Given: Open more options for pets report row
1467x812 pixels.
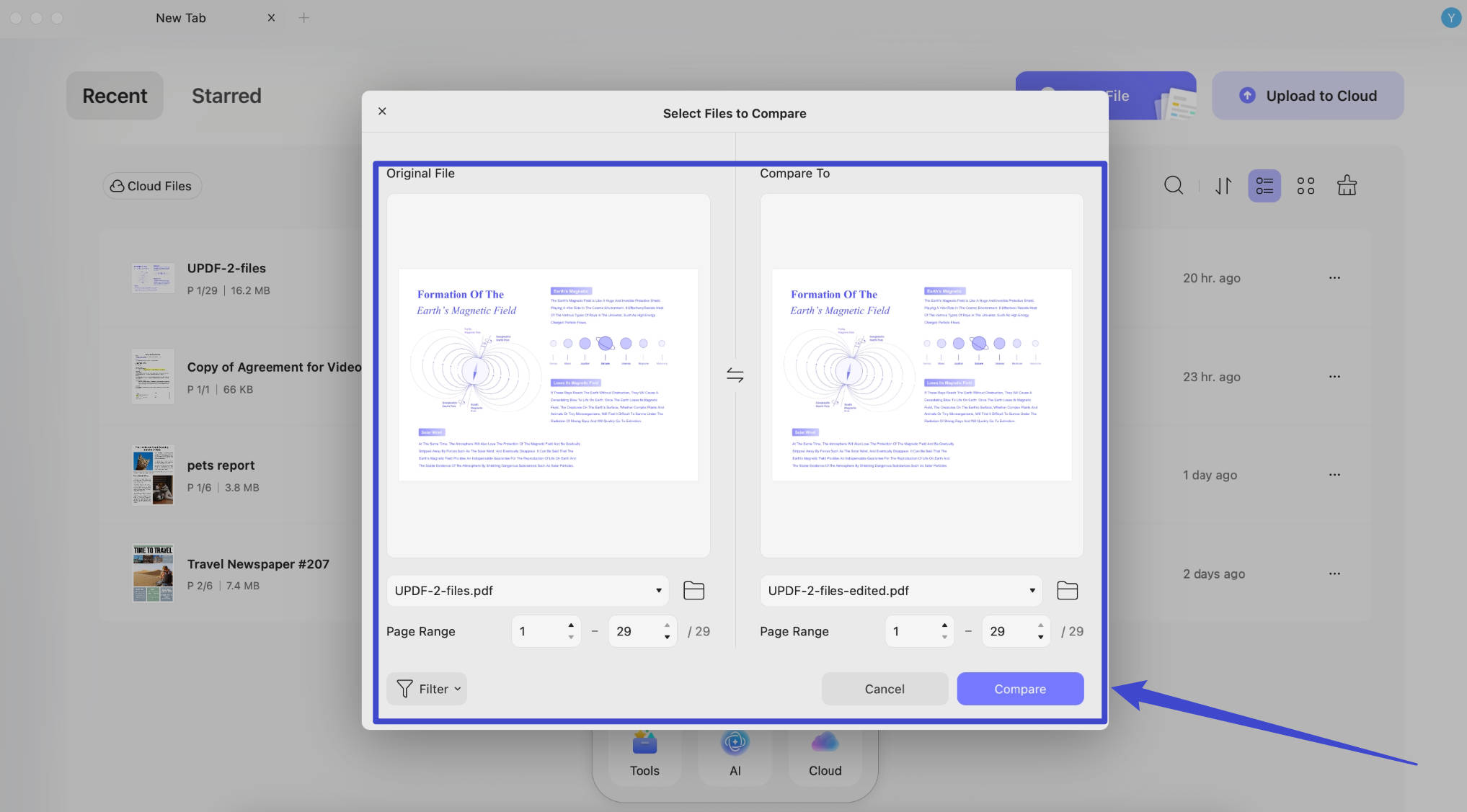Looking at the screenshot, I should click(1334, 475).
